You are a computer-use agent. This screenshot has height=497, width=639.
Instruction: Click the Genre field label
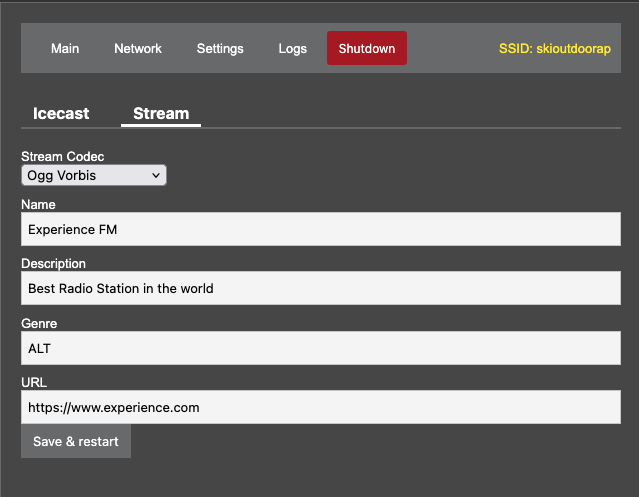coord(39,323)
